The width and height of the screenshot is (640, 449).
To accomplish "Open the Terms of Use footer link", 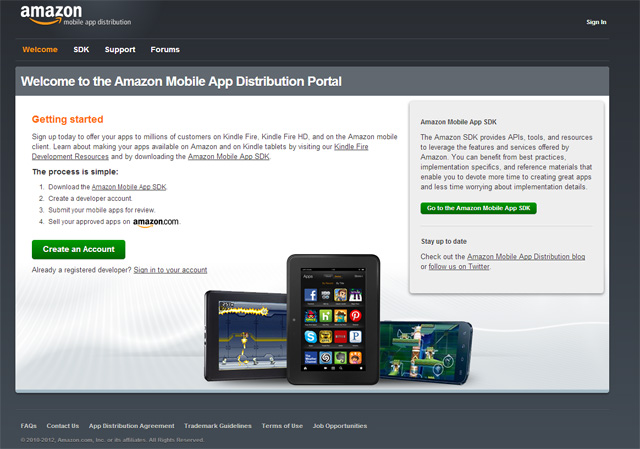I will [x=282, y=426].
